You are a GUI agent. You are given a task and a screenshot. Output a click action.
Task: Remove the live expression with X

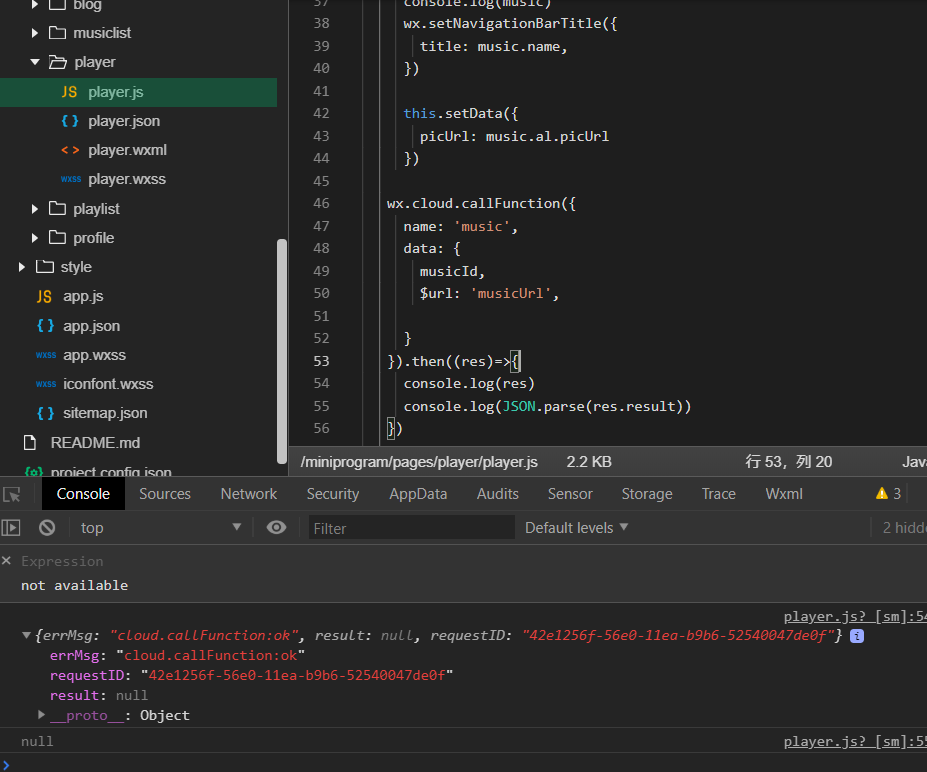7,561
